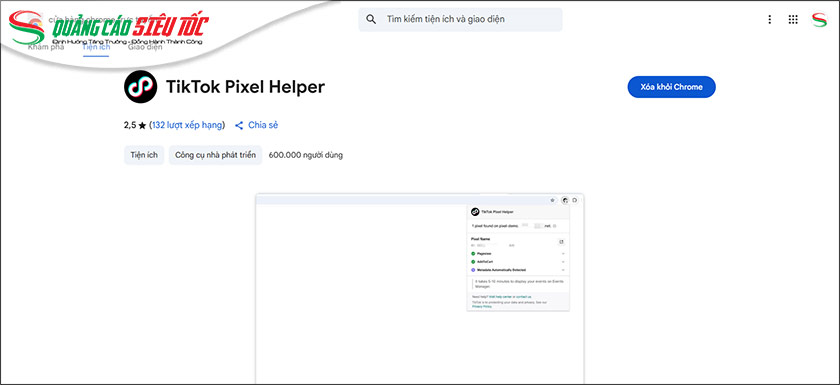
Task: Select the "Công cụ nhà phát triển" chip
Action: pyautogui.click(x=215, y=155)
